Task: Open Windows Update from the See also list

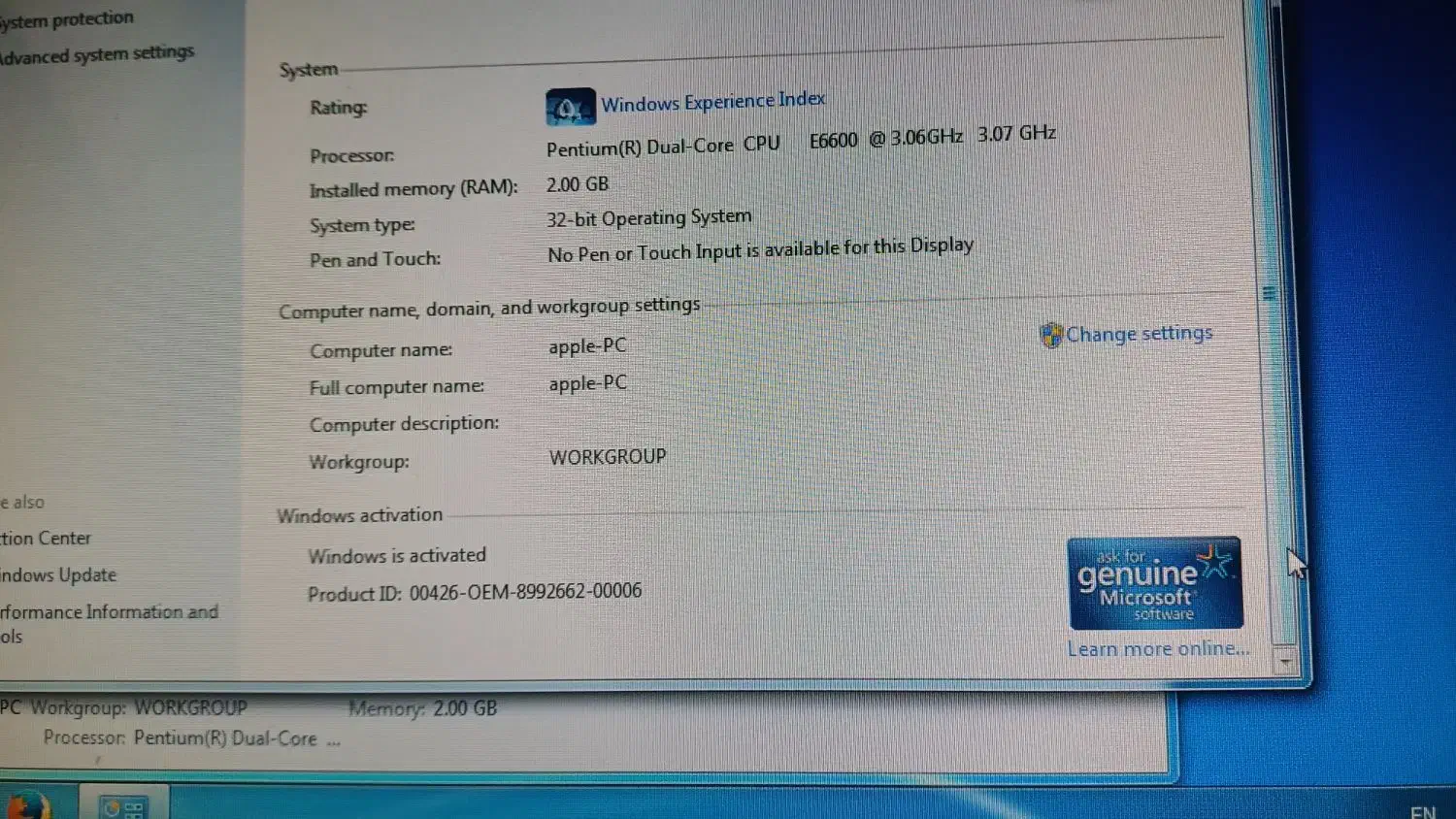Action: (58, 575)
